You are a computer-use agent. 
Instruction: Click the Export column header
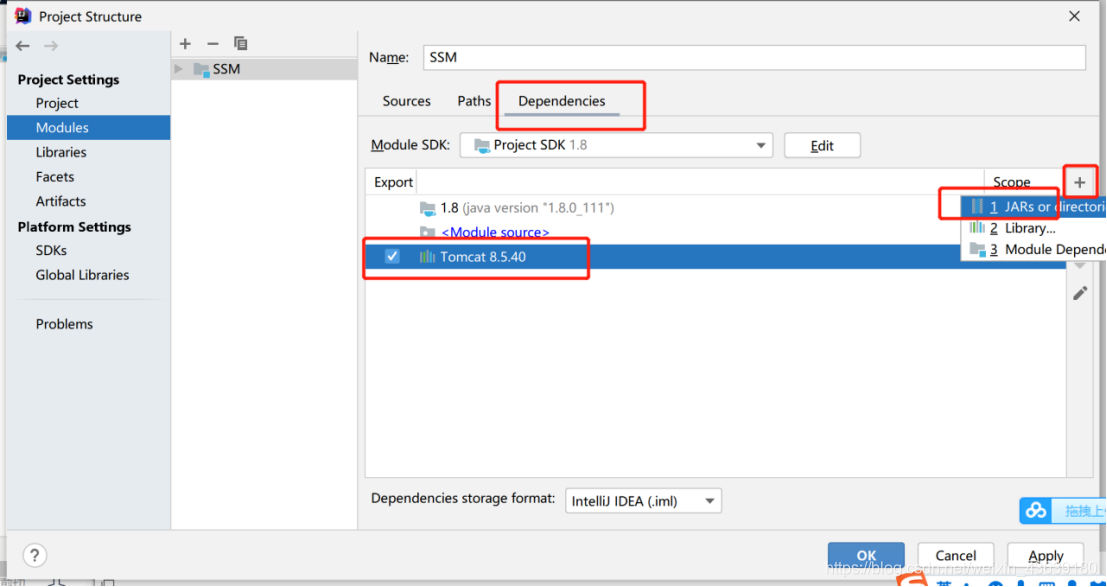coord(393,182)
